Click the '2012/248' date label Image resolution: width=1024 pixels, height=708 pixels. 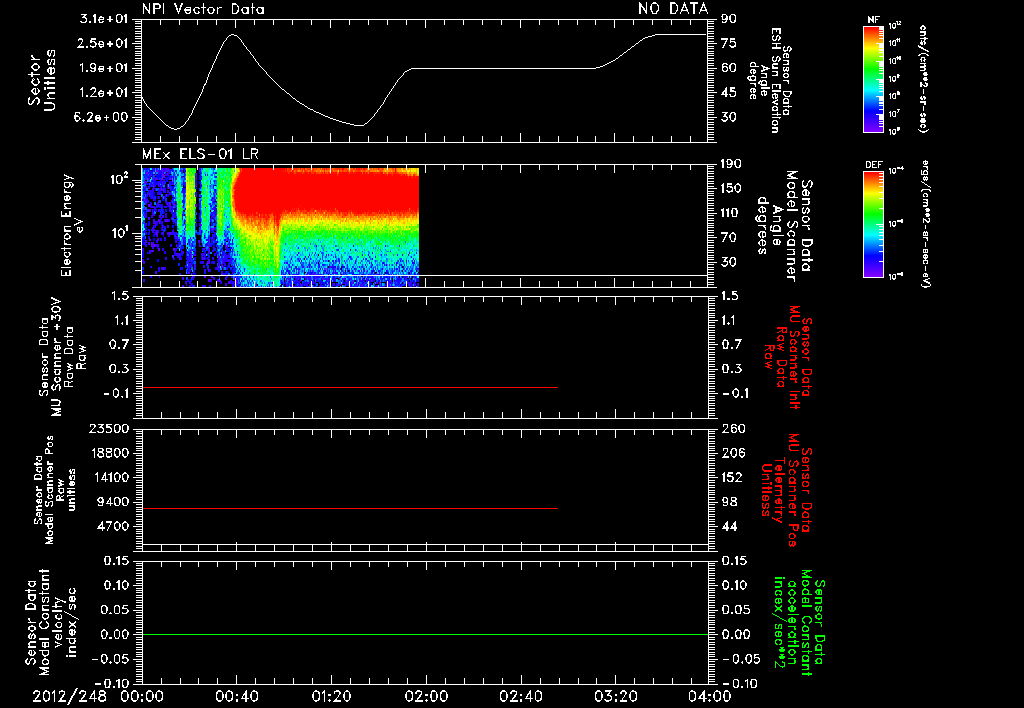click(x=69, y=697)
